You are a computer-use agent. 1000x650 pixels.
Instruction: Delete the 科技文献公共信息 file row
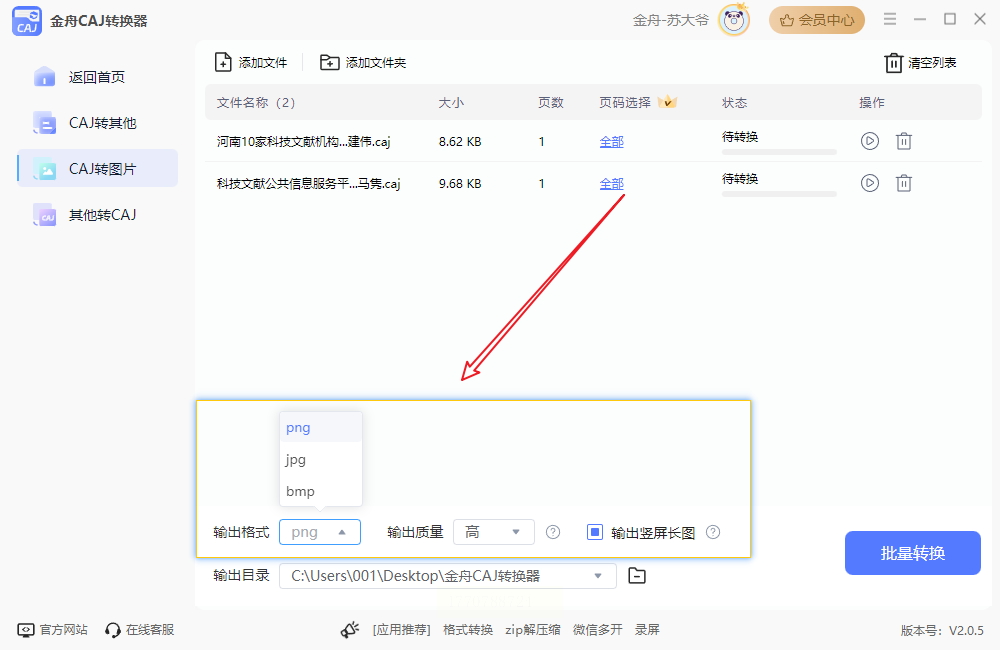(904, 183)
